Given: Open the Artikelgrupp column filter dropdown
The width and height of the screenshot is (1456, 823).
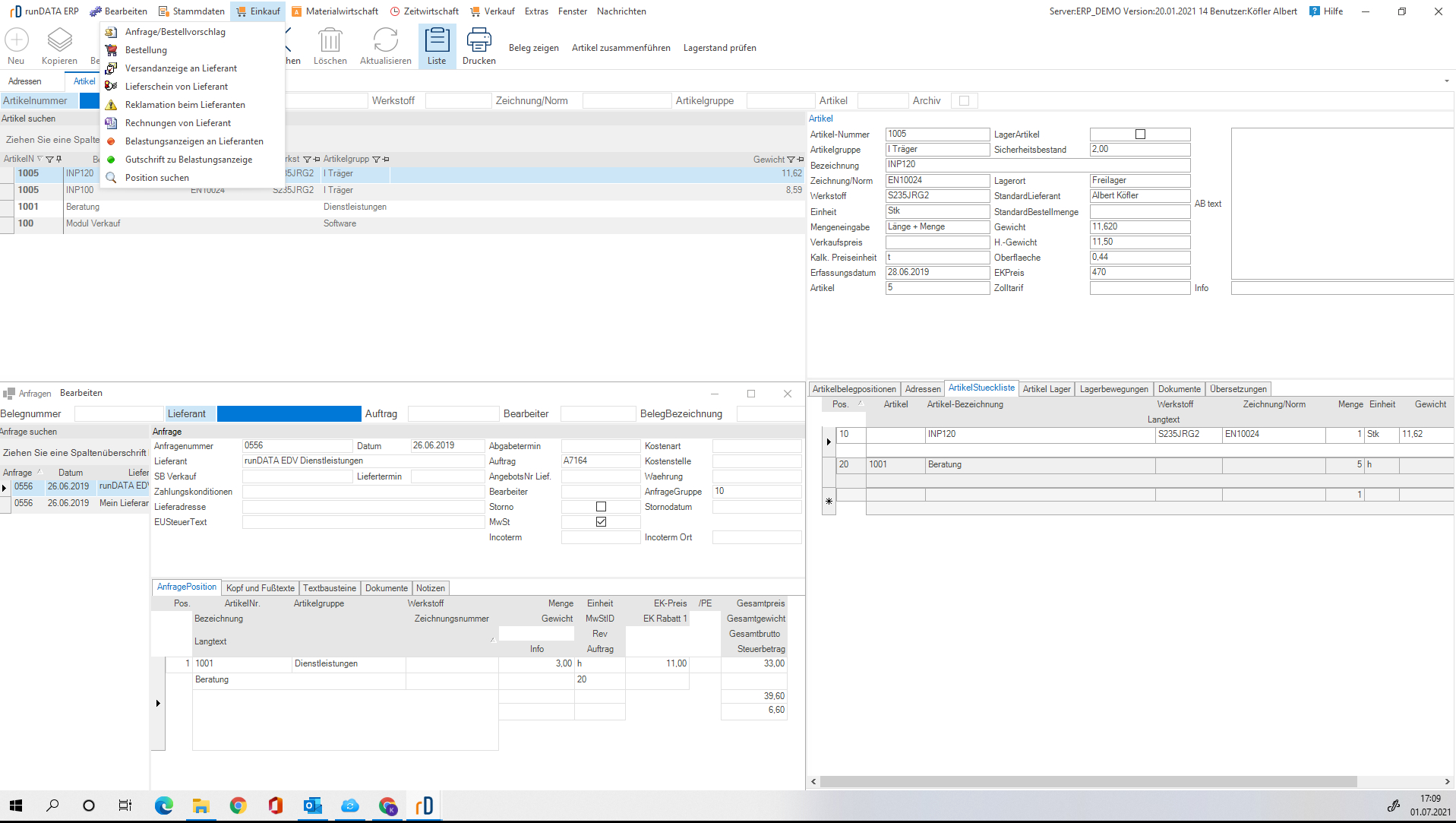Looking at the screenshot, I should (x=376, y=160).
